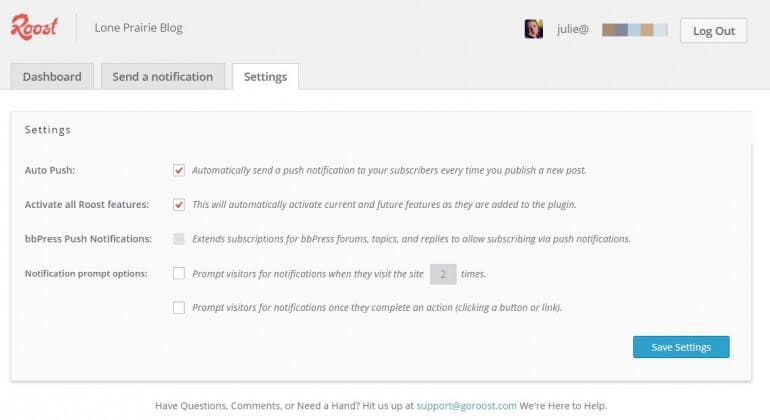Click the Activate all Roost features label
Image resolution: width=770 pixels, height=420 pixels.
[x=86, y=205]
